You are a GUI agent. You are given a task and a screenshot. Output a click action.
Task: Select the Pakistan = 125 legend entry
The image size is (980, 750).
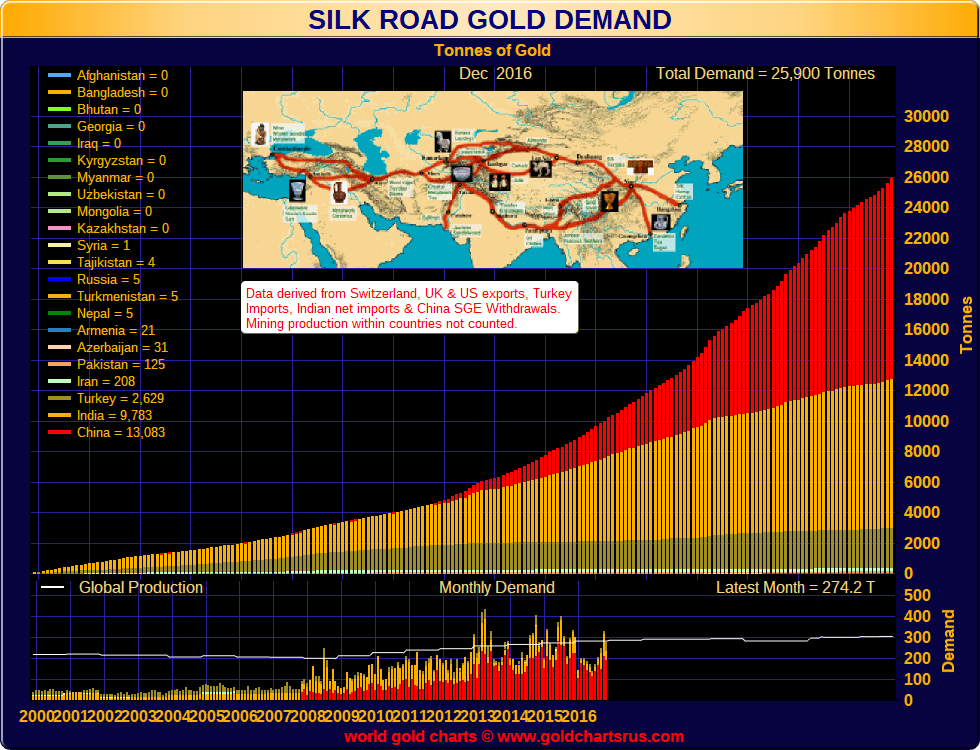pos(121,364)
